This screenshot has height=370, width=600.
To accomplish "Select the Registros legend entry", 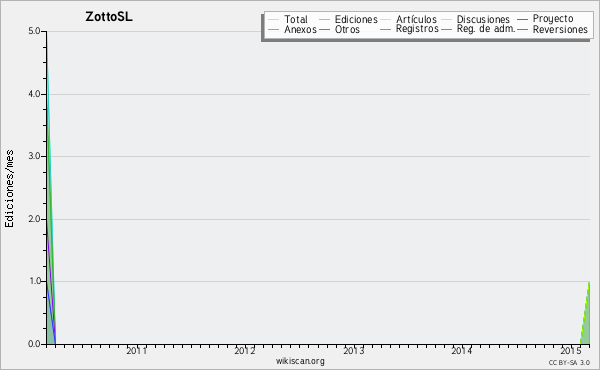I will click(417, 29).
